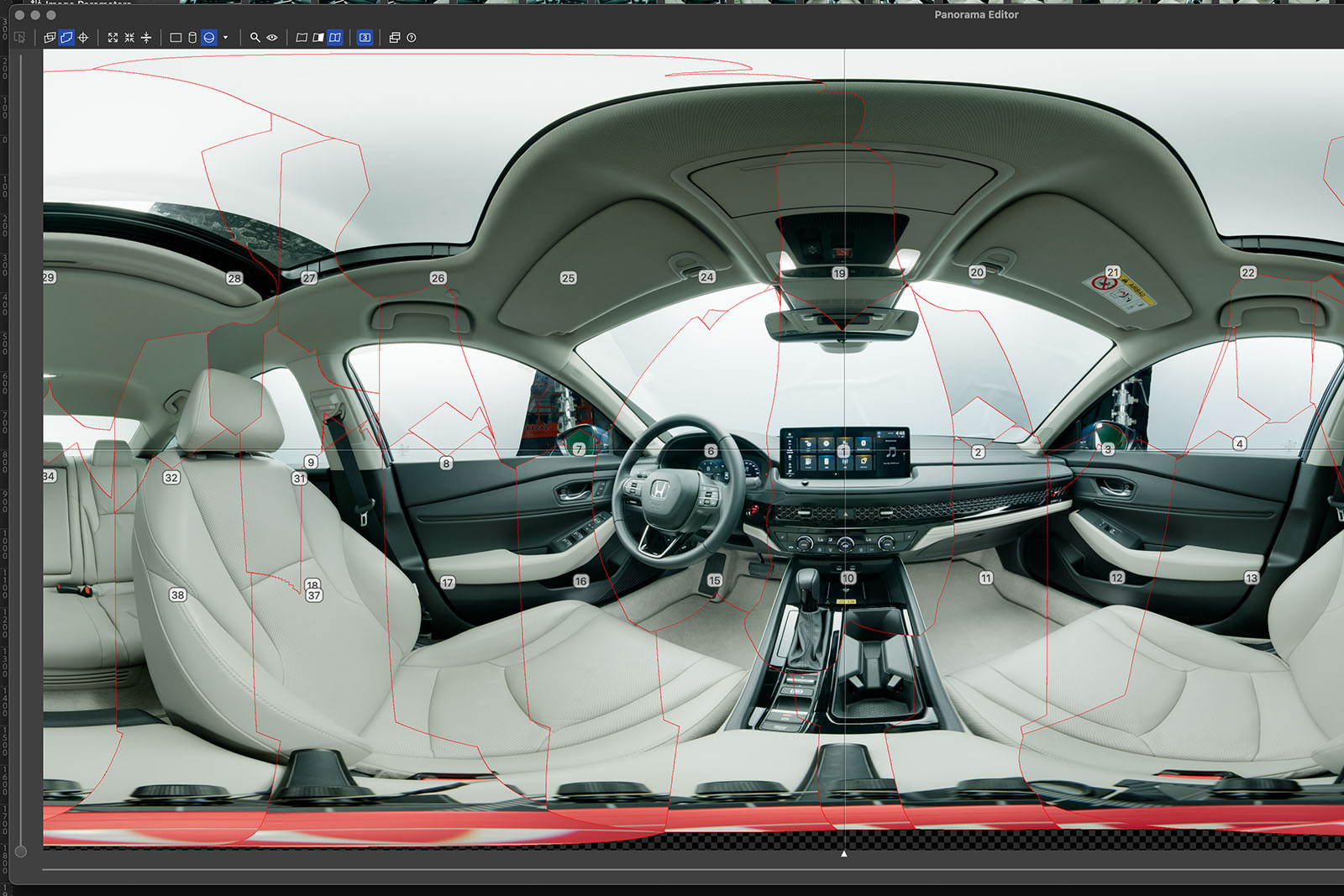Screen dimensions: 1344x896
Task: Select image number label 32
Action: [171, 478]
